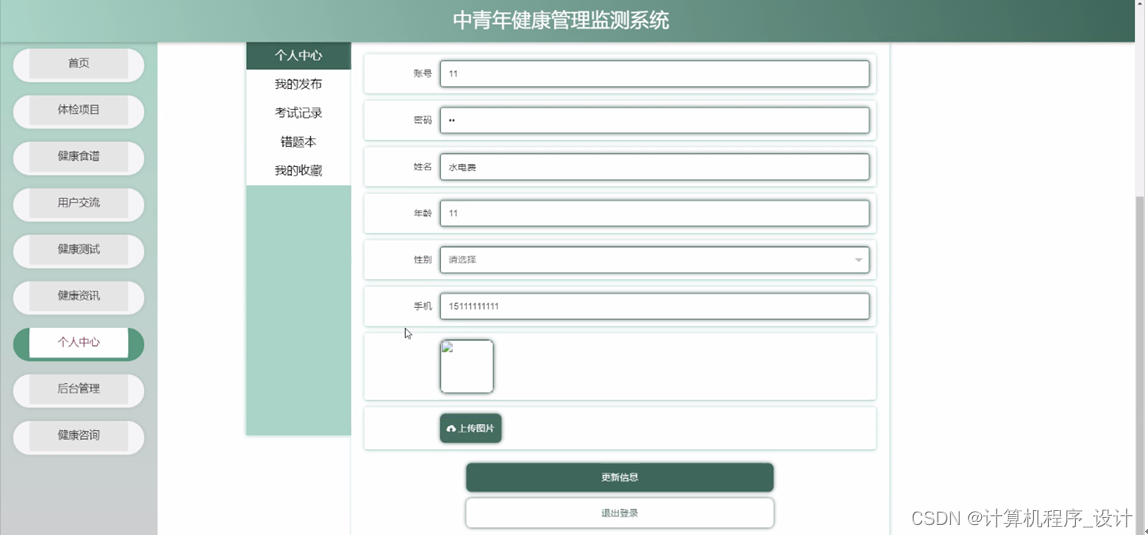The width and height of the screenshot is (1148, 537).
Task: Click the 账号 input field
Action: click(x=655, y=74)
